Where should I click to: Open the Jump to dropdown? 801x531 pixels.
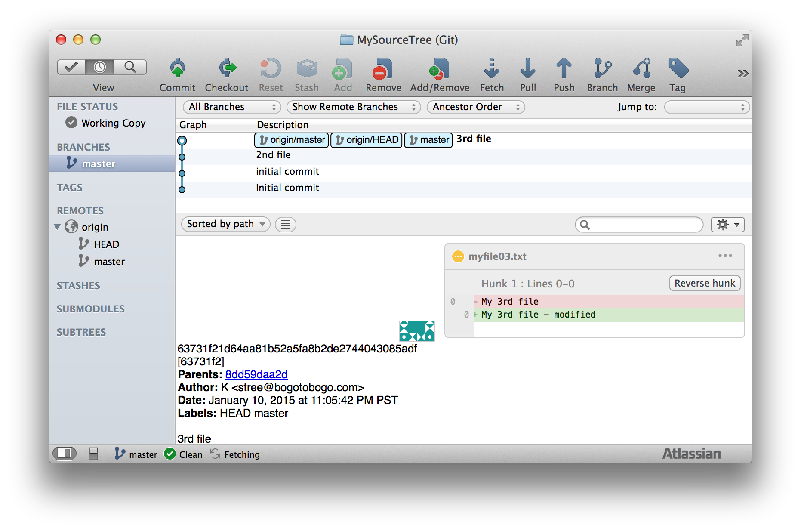coord(706,107)
